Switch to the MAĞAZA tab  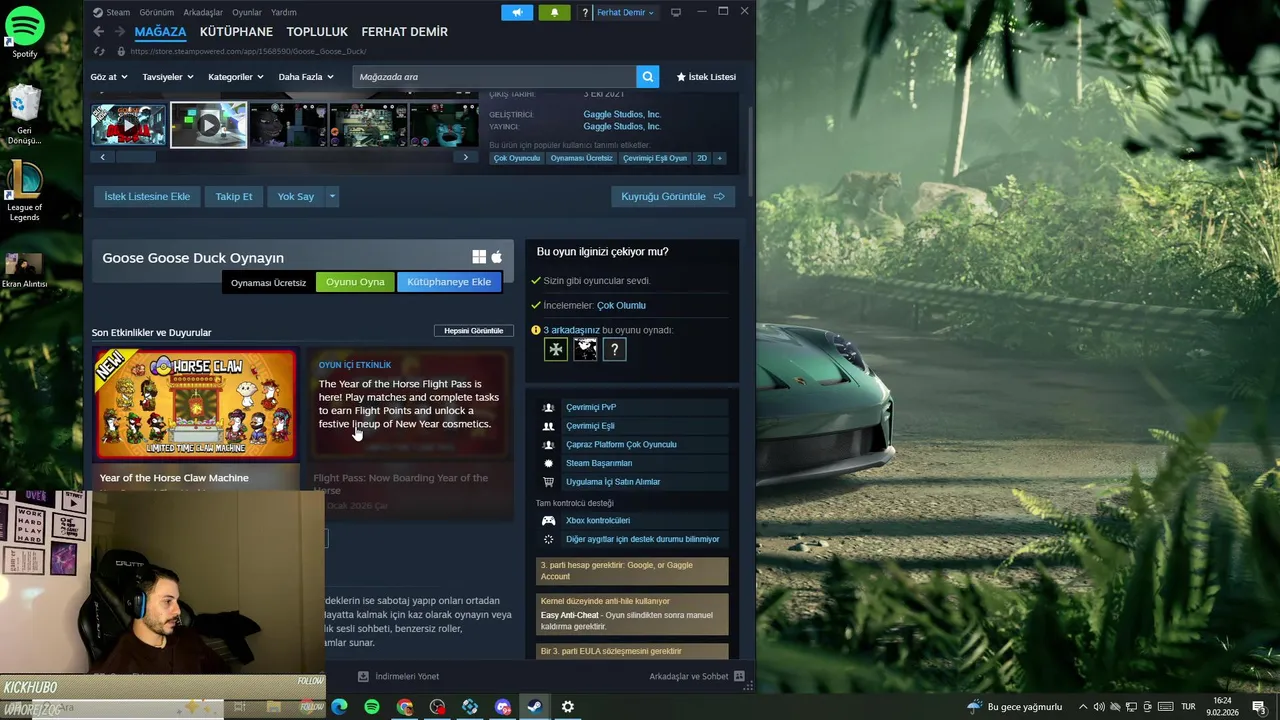click(x=160, y=32)
